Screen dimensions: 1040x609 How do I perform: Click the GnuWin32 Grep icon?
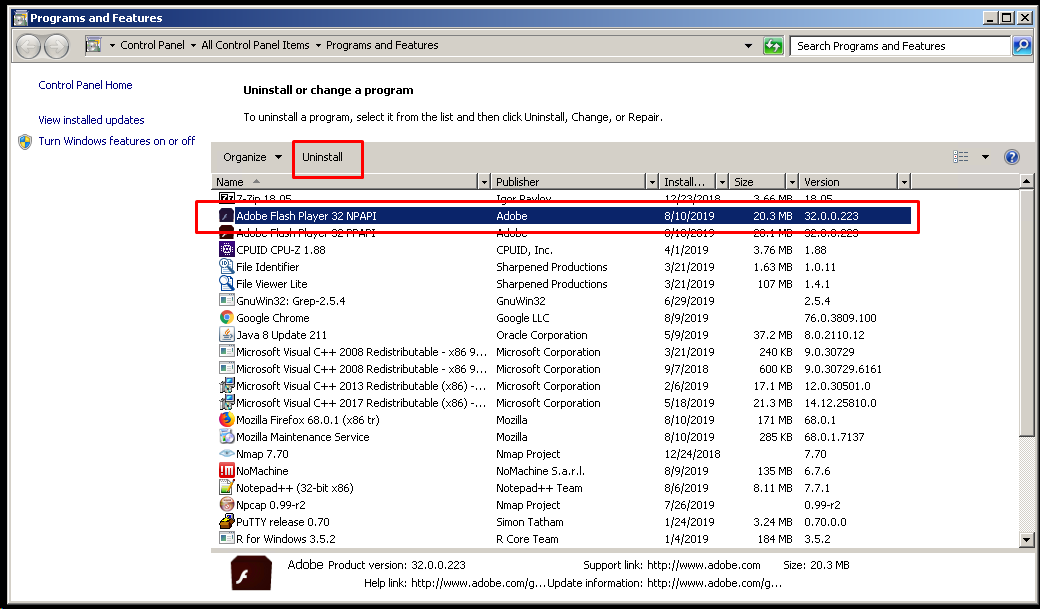[227, 301]
